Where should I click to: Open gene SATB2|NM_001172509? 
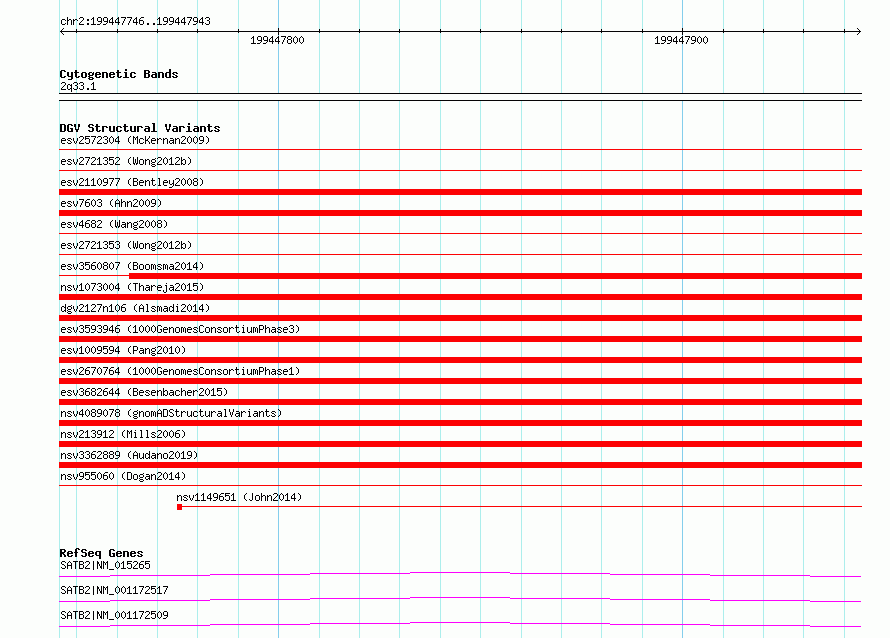pyautogui.click(x=114, y=615)
